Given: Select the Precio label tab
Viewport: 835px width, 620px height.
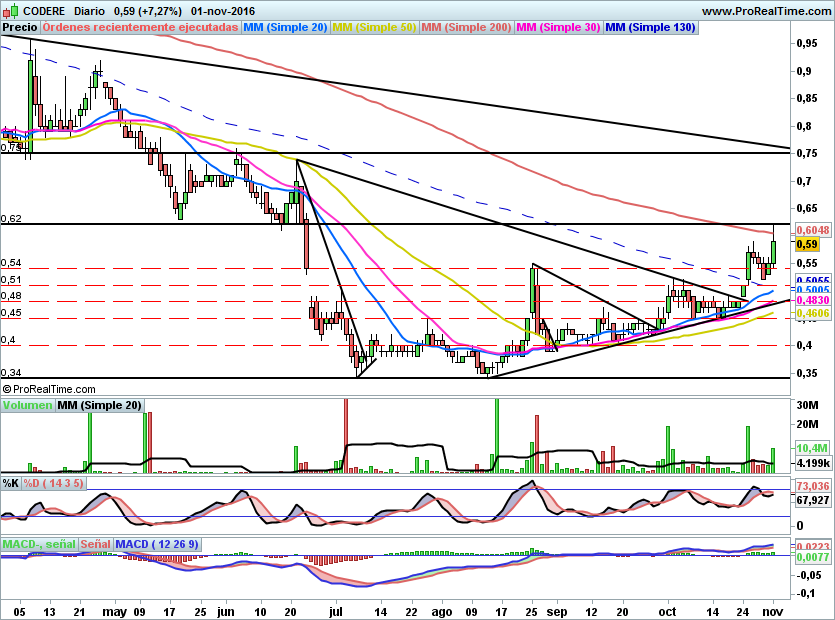Looking at the screenshot, I should click(20, 27).
